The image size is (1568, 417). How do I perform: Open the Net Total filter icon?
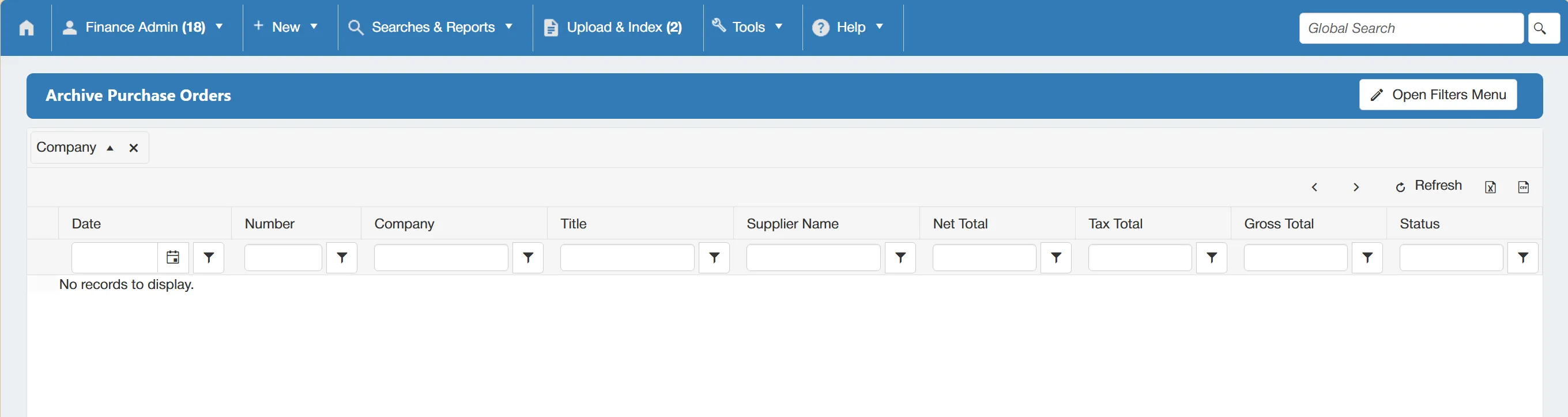pos(1056,257)
